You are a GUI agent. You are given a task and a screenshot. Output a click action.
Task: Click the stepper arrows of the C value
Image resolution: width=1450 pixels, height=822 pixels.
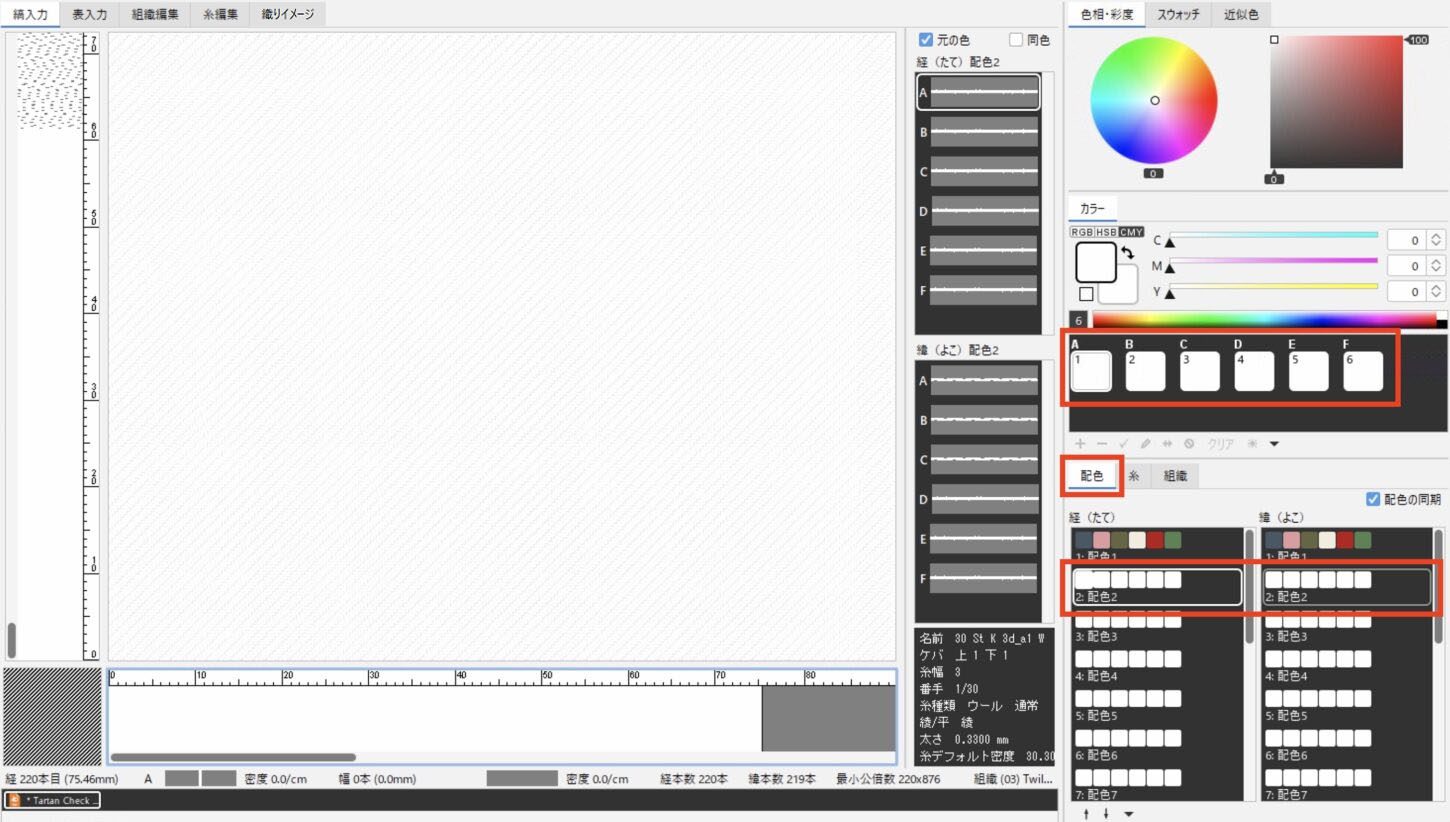tap(1436, 240)
